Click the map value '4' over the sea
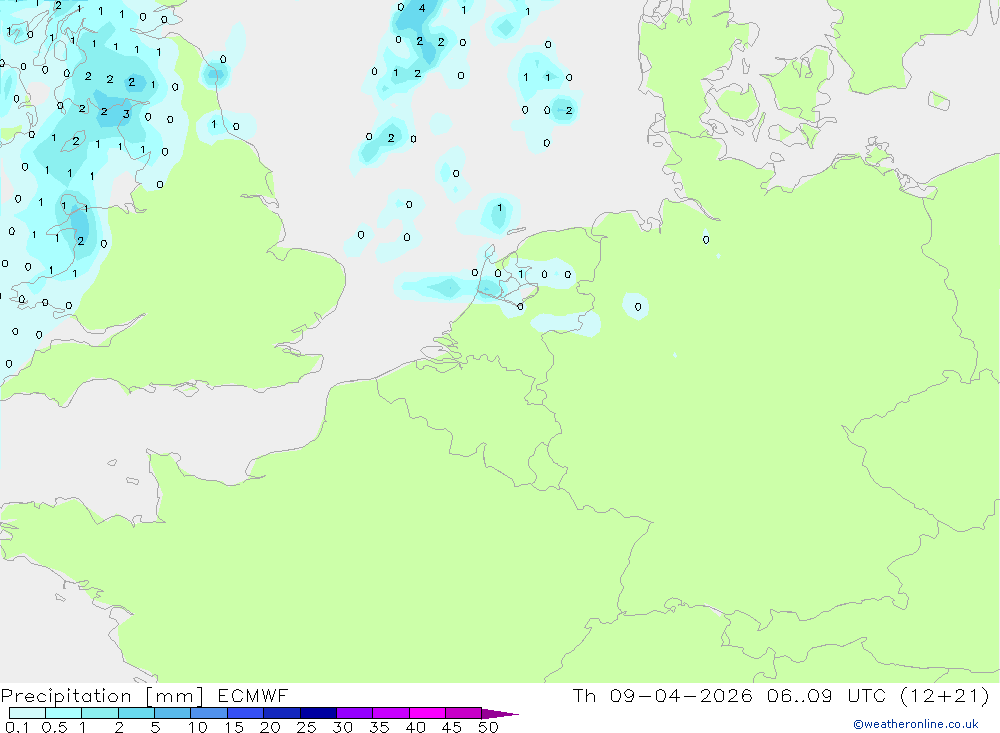1000x733 pixels. [x=422, y=8]
